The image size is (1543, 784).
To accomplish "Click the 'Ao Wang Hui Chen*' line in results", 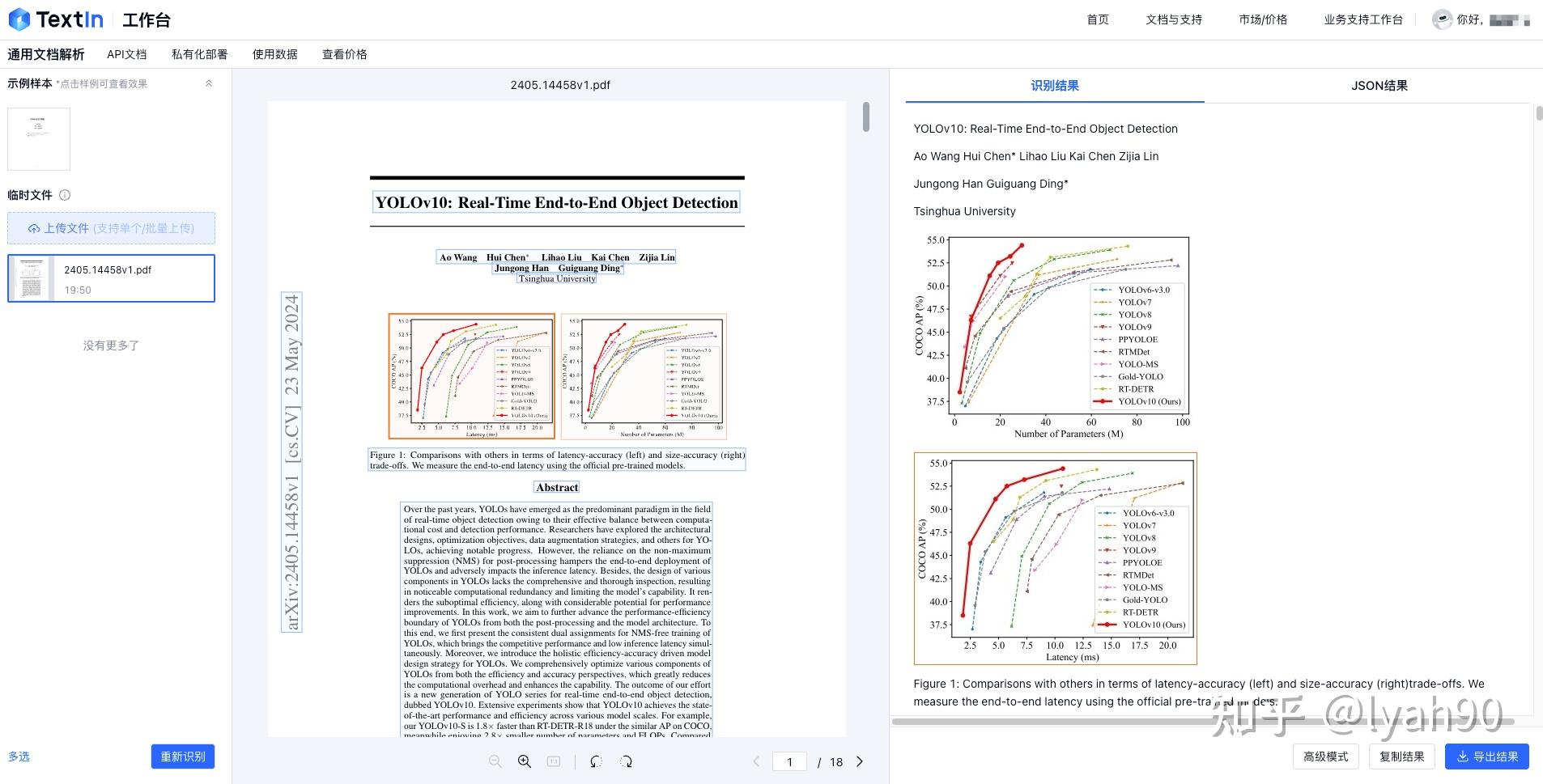I will coord(1036,156).
